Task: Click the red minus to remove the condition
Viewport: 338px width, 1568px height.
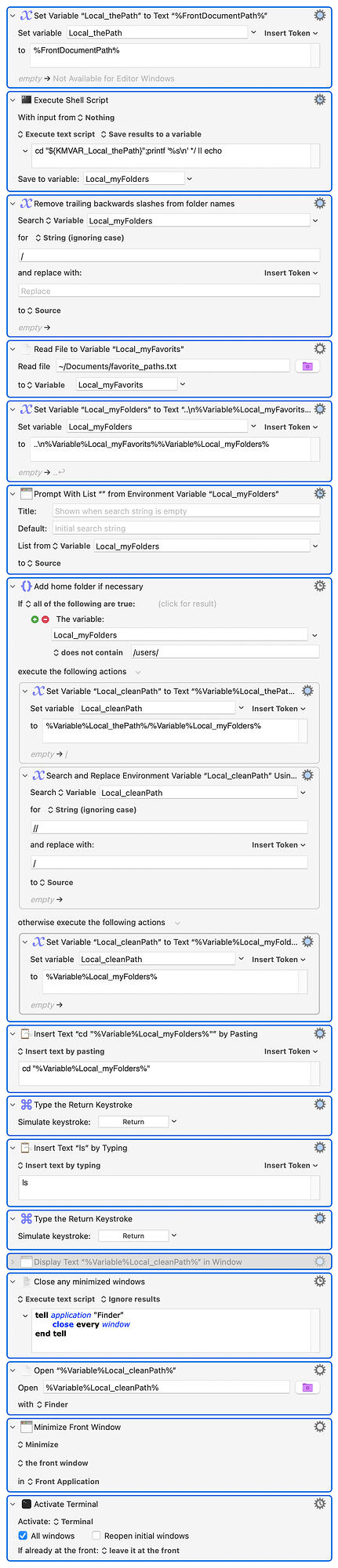Action: tap(45, 619)
